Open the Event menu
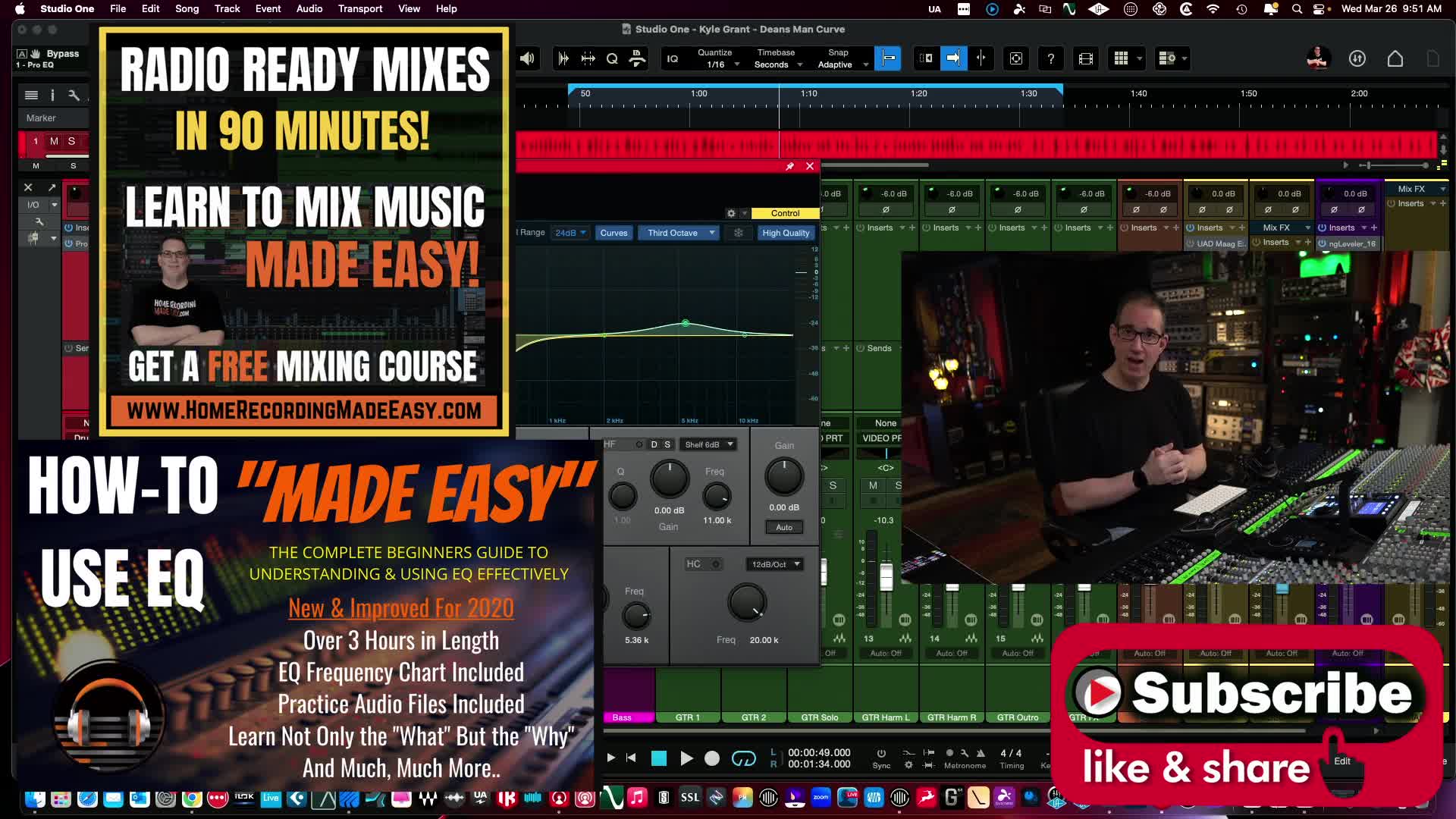Screen dimensions: 1456x819 pyautogui.click(x=268, y=8)
